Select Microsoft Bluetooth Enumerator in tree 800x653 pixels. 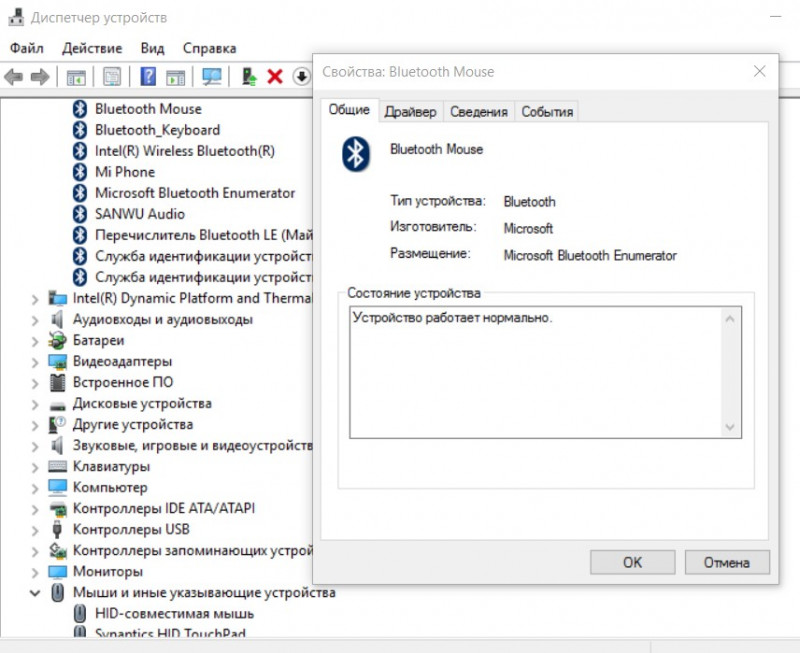pos(195,193)
